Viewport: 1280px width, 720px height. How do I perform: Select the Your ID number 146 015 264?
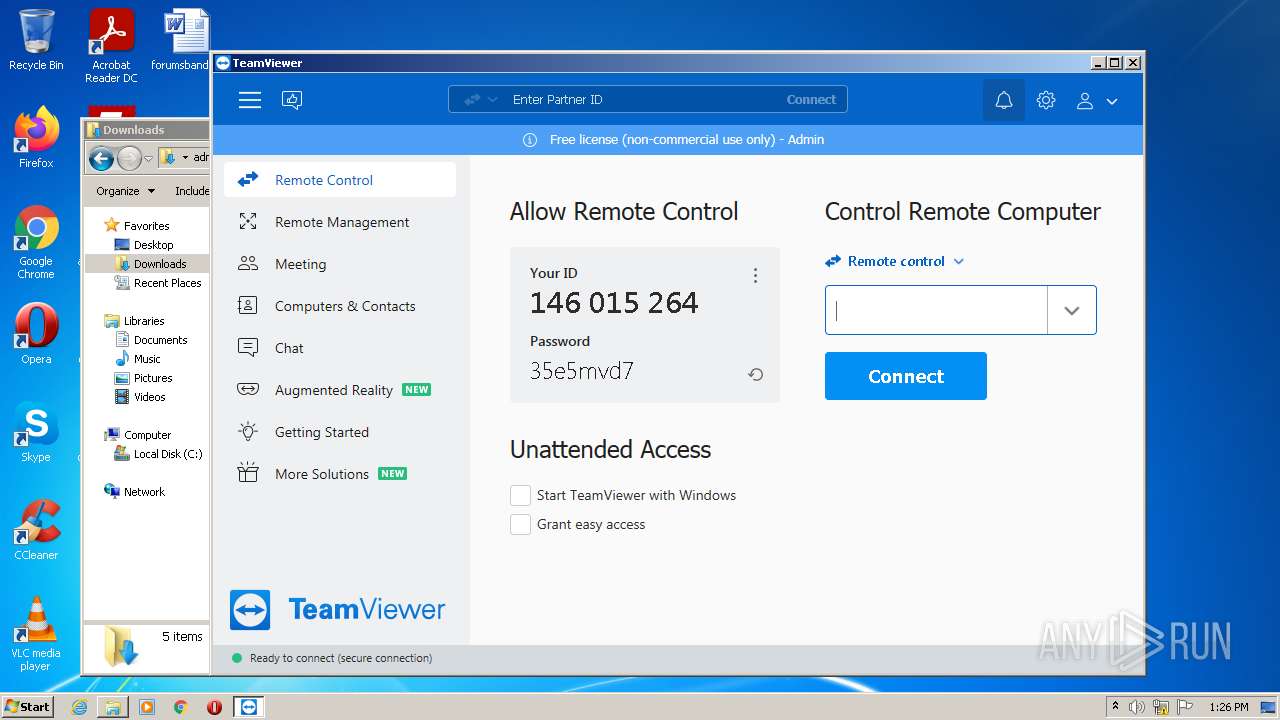click(614, 303)
